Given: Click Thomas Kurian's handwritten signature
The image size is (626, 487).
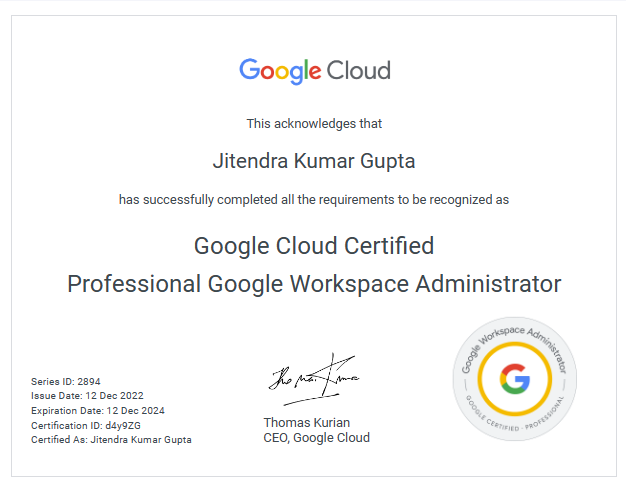Looking at the screenshot, I should (314, 379).
